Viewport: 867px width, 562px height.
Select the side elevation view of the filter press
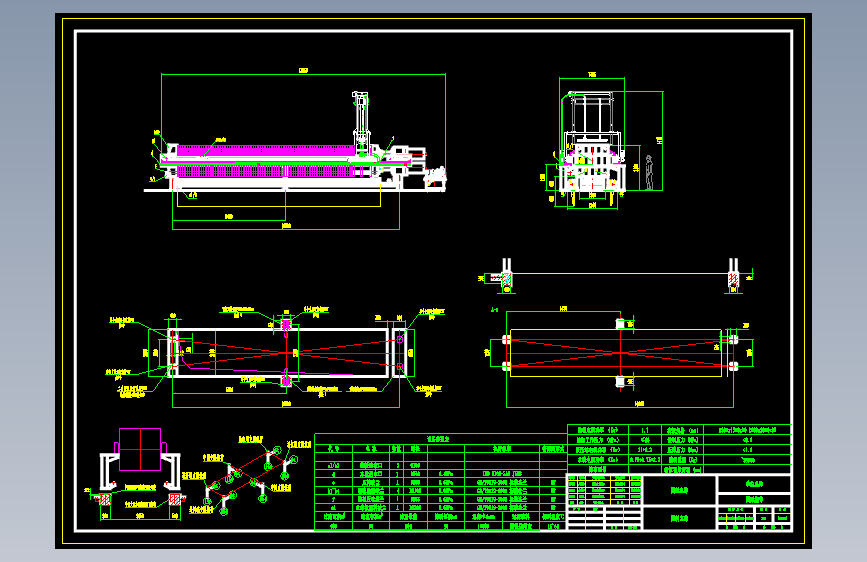295,149
